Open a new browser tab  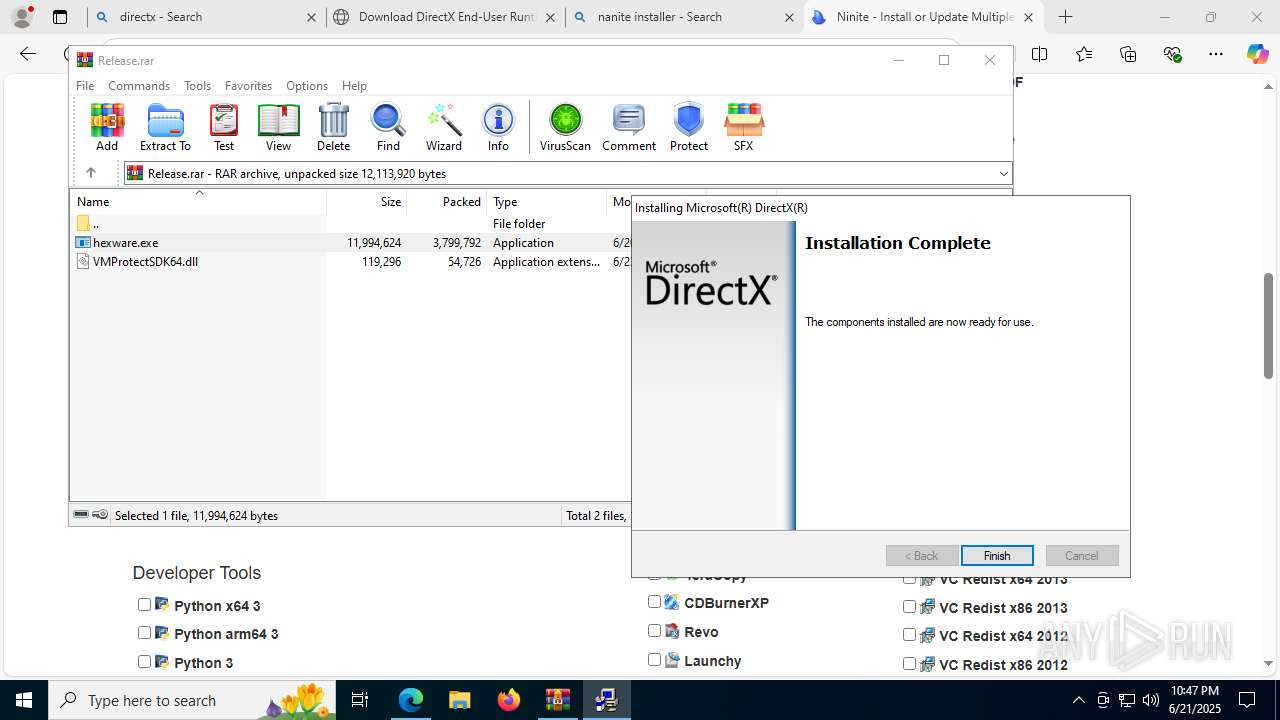point(1066,17)
